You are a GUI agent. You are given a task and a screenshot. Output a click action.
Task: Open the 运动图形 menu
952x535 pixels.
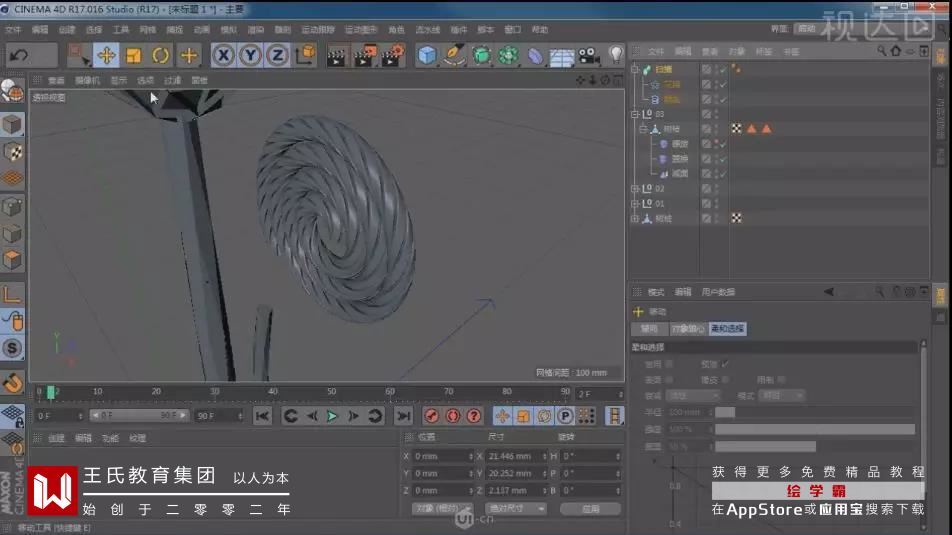(x=361, y=29)
